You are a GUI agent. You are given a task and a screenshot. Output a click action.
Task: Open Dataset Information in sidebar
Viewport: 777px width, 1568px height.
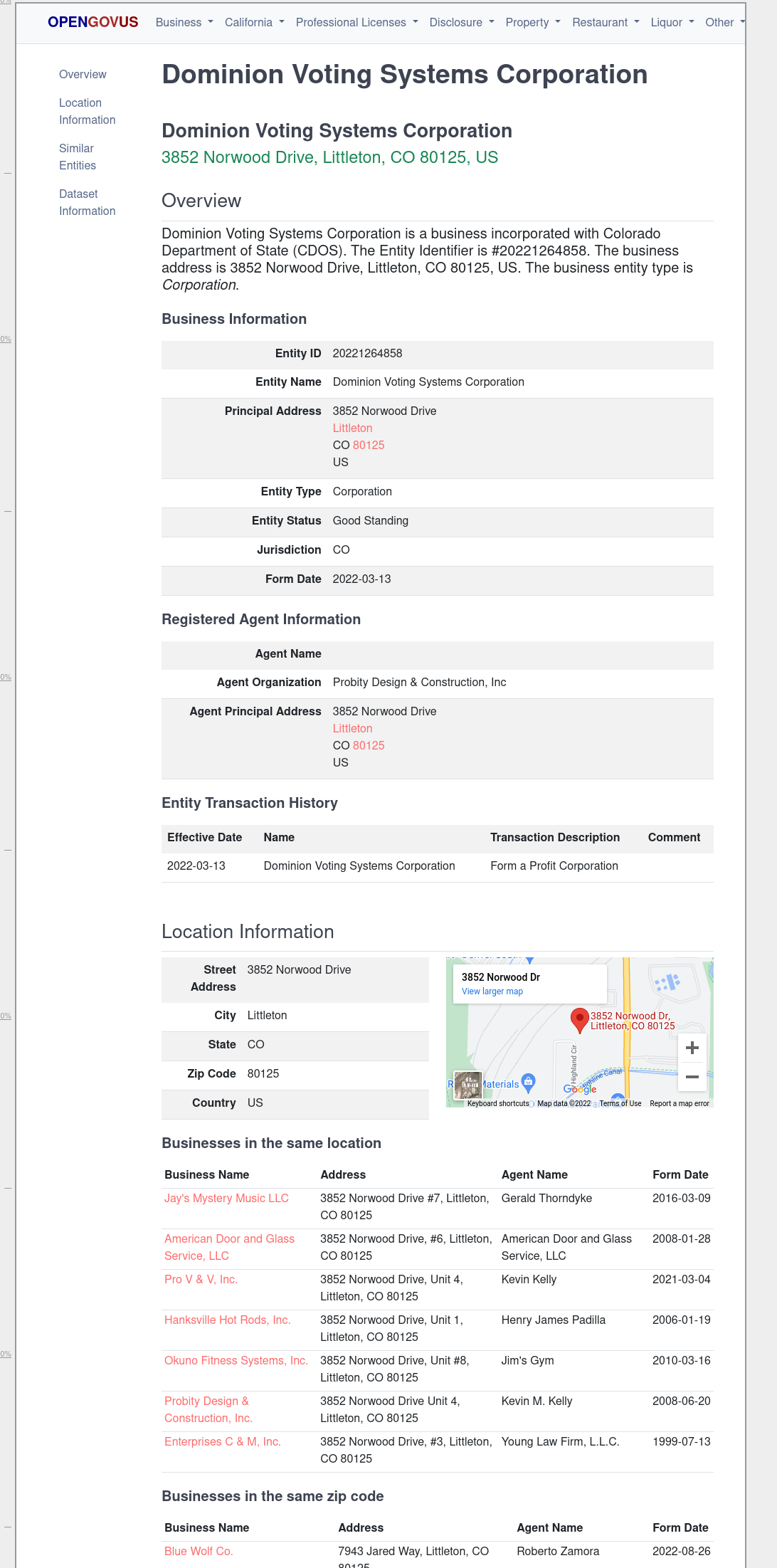[87, 203]
